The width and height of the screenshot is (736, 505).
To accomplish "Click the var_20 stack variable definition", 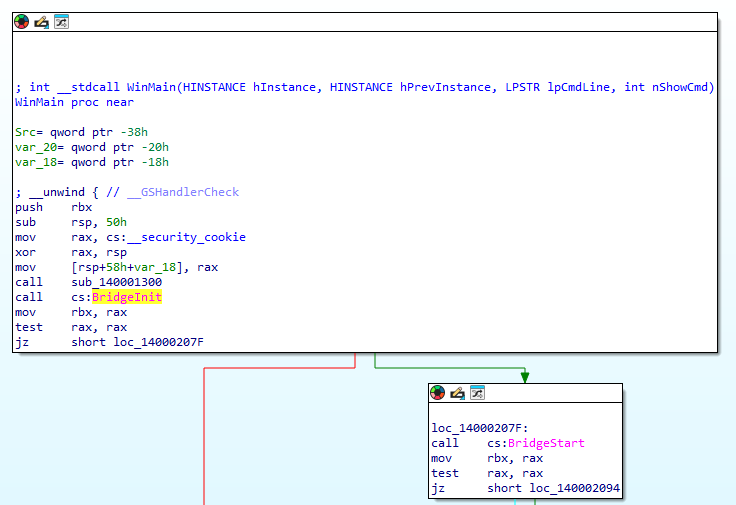I will point(36,147).
